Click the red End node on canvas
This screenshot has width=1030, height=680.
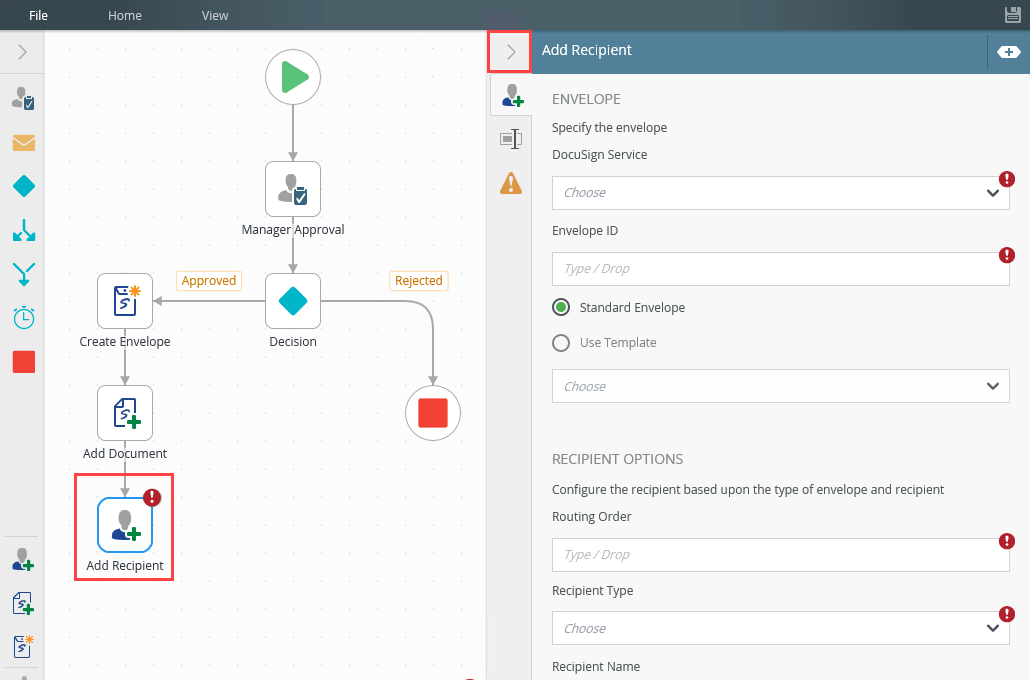433,412
